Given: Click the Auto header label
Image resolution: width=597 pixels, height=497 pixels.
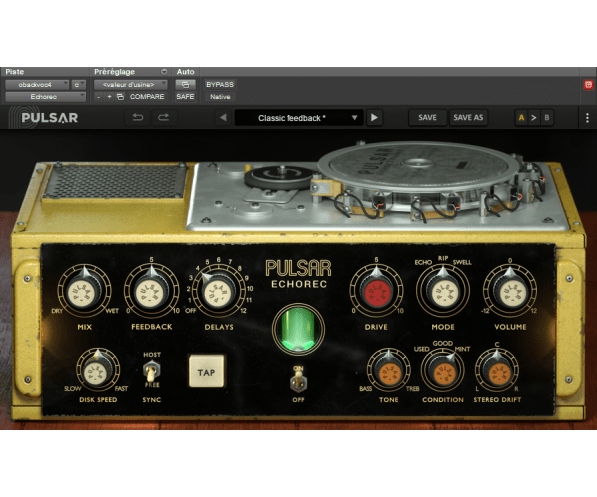Looking at the screenshot, I should (x=185, y=72).
